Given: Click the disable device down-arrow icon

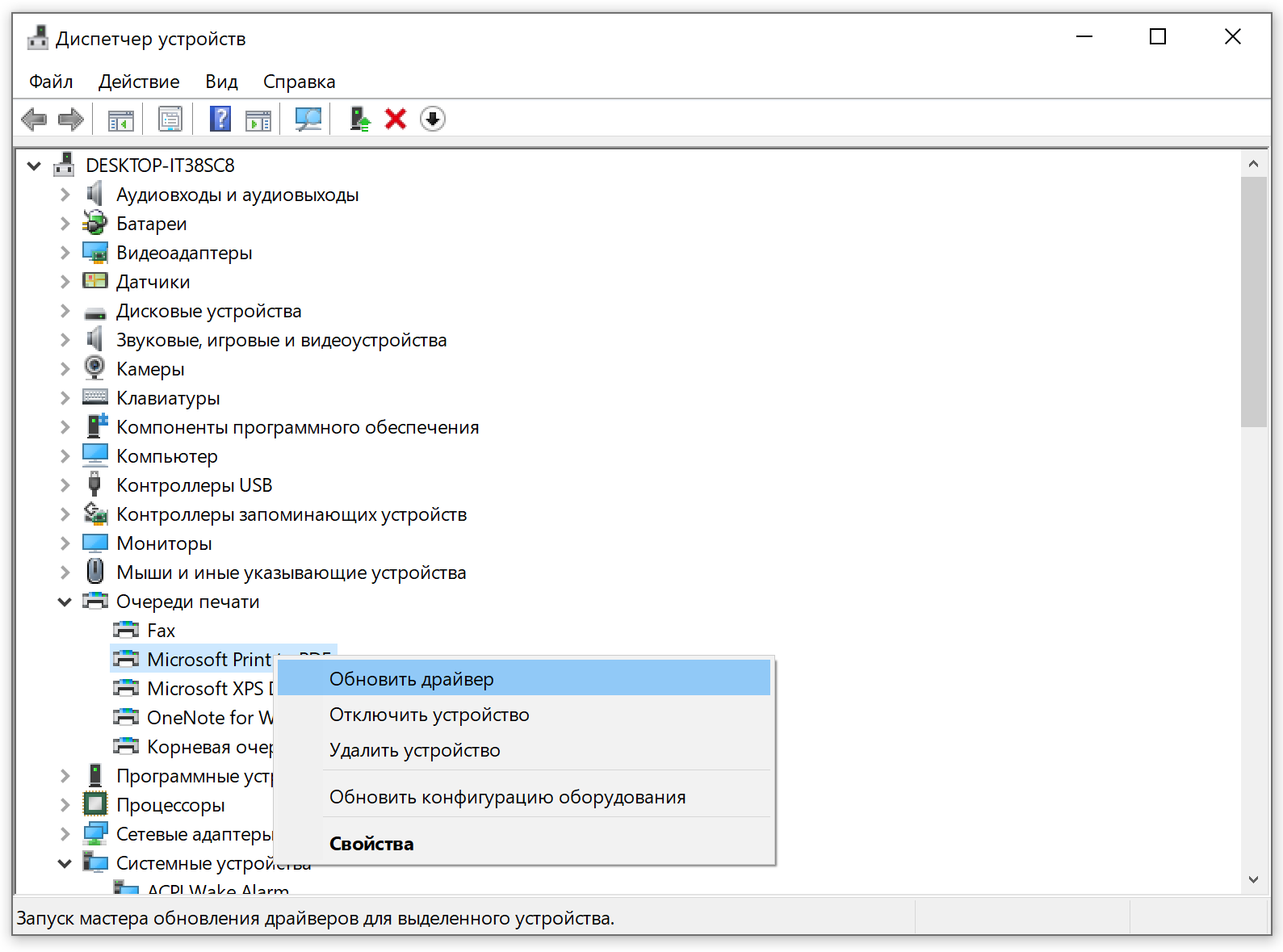Looking at the screenshot, I should pyautogui.click(x=433, y=120).
